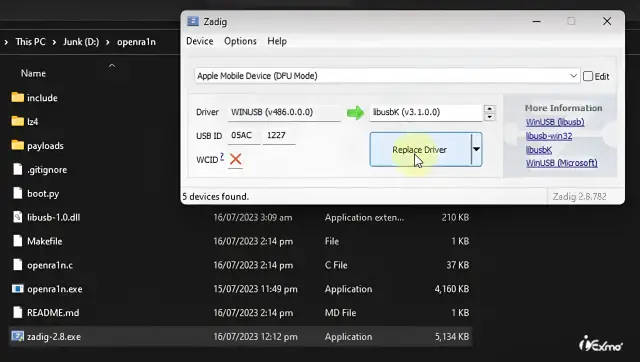Open the WCID question mark help link
Image resolution: width=640 pixels, height=362 pixels.
tap(222, 156)
